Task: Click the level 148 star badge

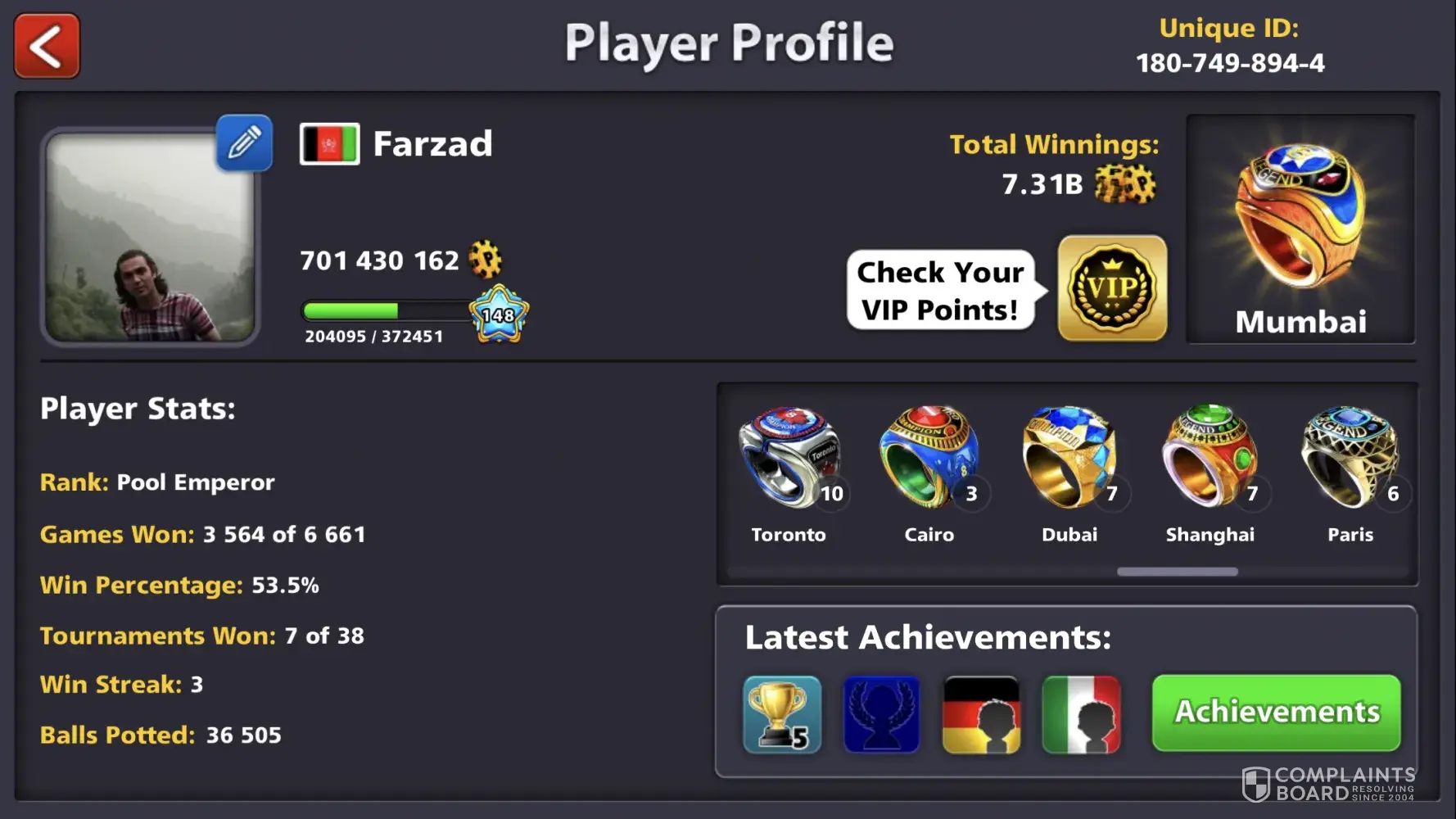Action: click(x=499, y=314)
